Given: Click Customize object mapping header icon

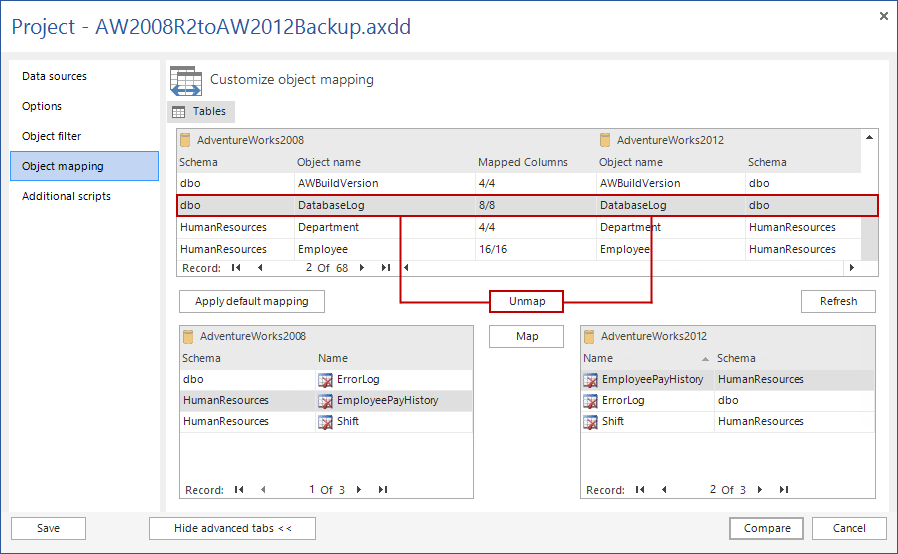Looking at the screenshot, I should 186,81.
